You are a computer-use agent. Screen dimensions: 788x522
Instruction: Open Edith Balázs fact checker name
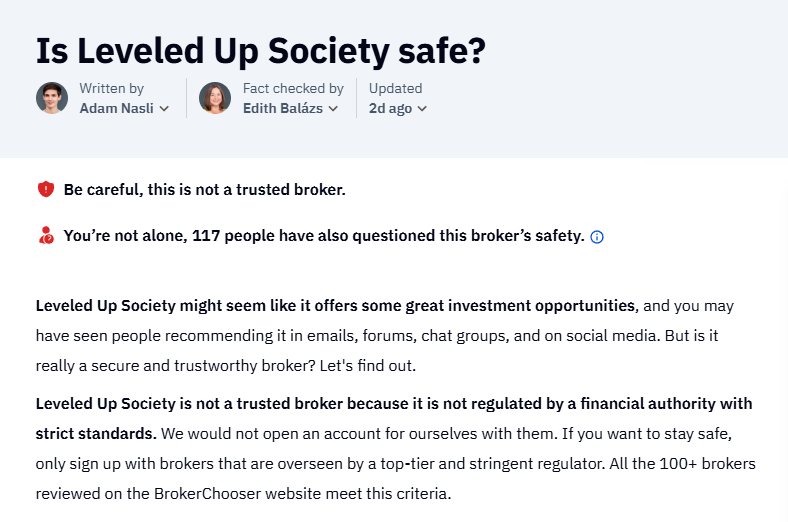point(283,109)
